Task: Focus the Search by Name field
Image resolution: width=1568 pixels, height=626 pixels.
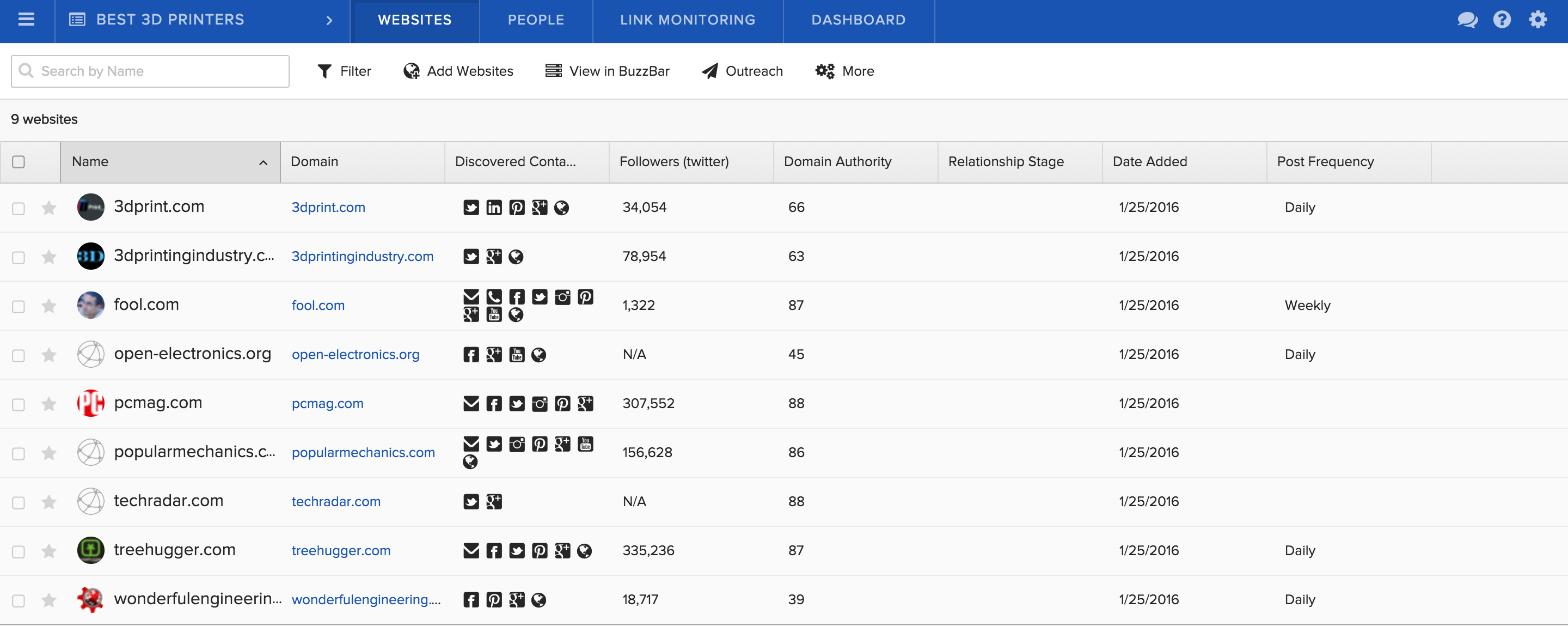Action: (150, 71)
